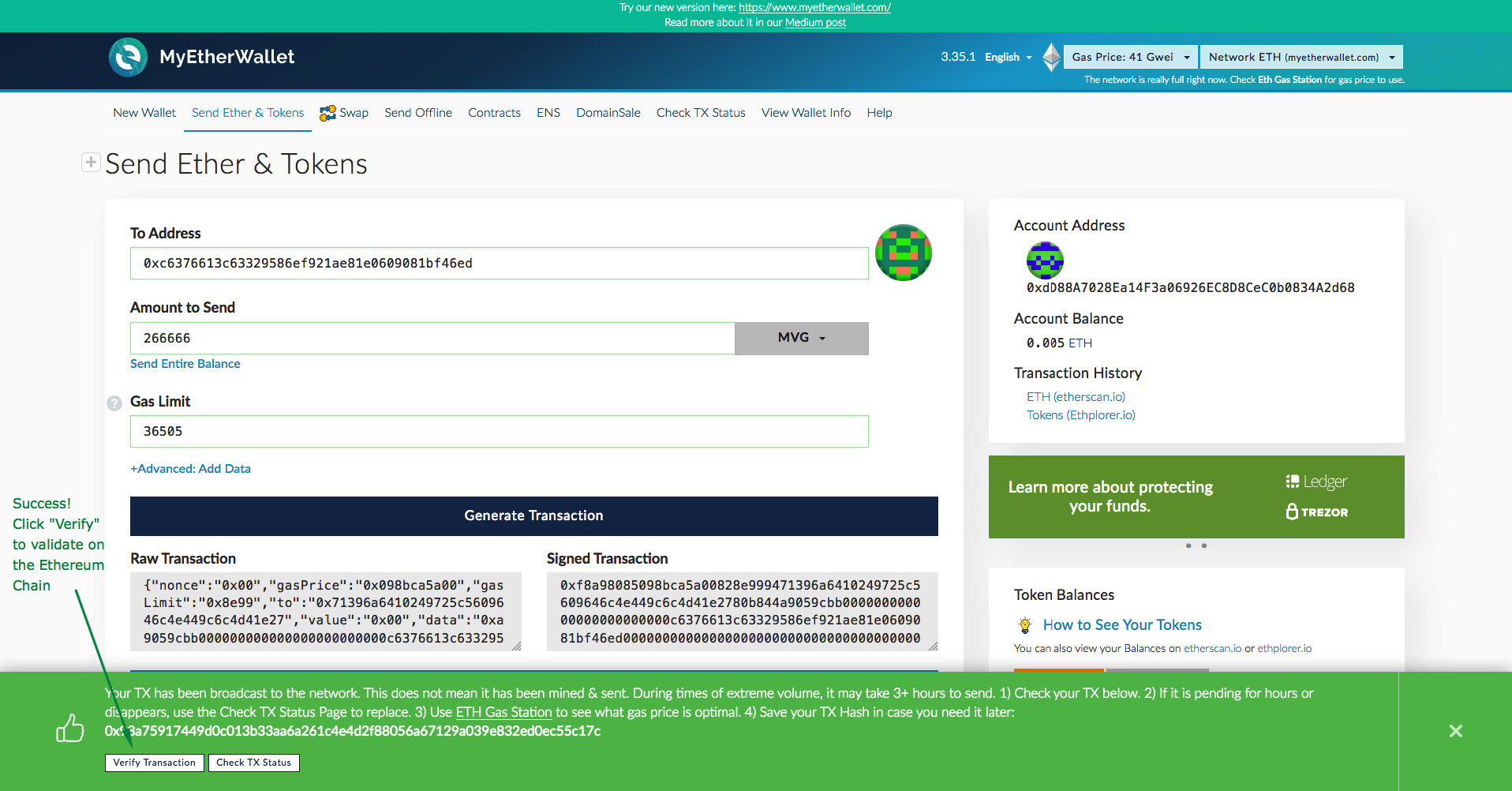Click the MyEtherWallet logo icon
Viewport: 1512px width, 791px height.
tap(128, 57)
